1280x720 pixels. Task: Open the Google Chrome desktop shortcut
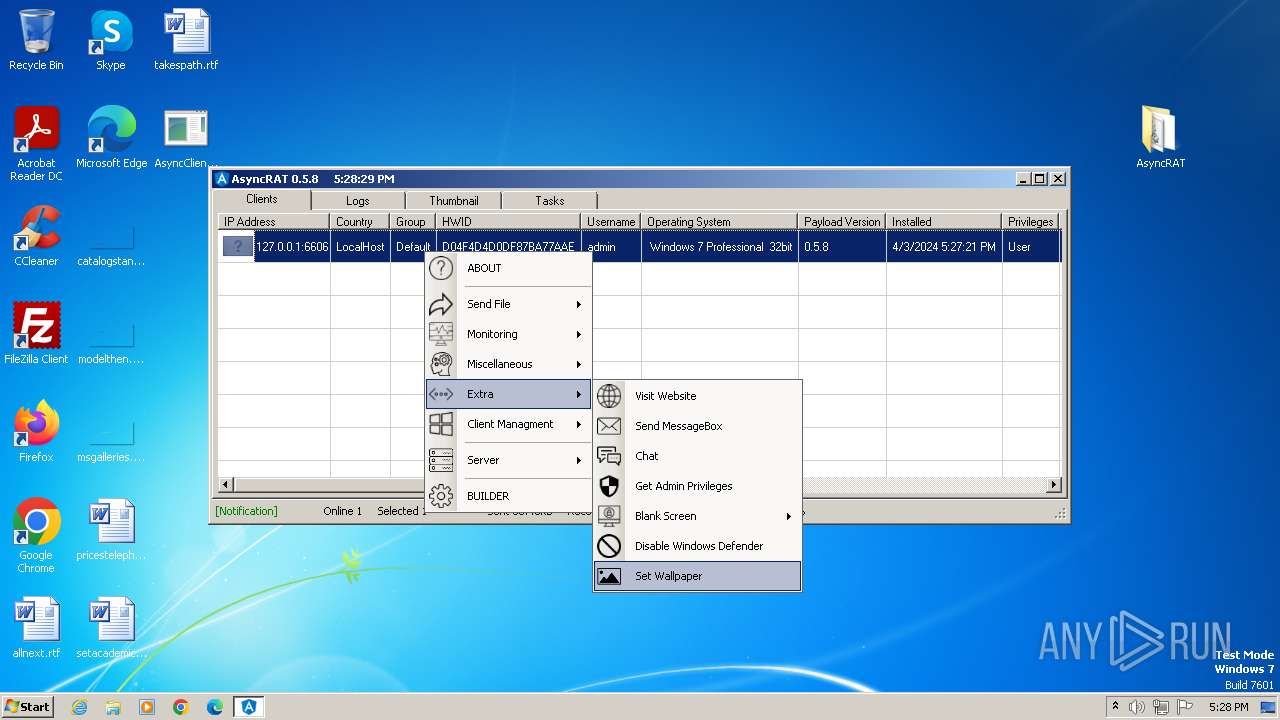click(36, 536)
